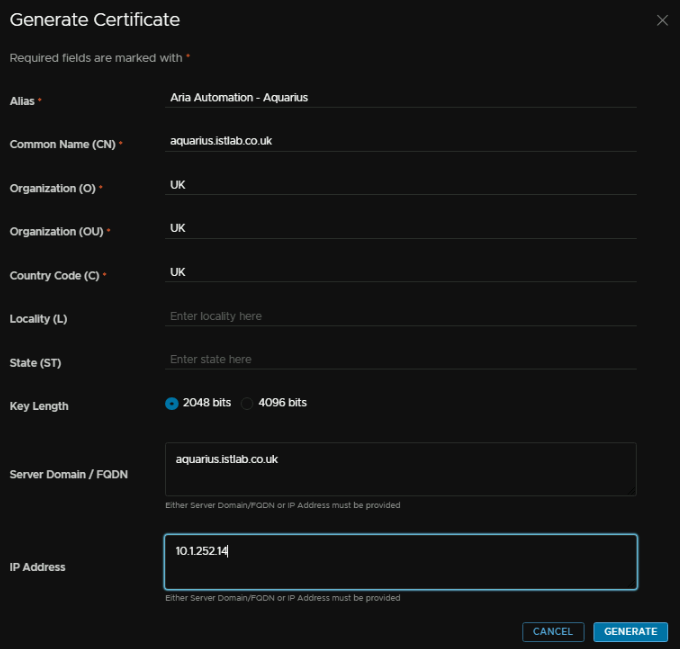Click 'Required fields are marked with' text
The height and width of the screenshot is (649, 680).
point(96,58)
